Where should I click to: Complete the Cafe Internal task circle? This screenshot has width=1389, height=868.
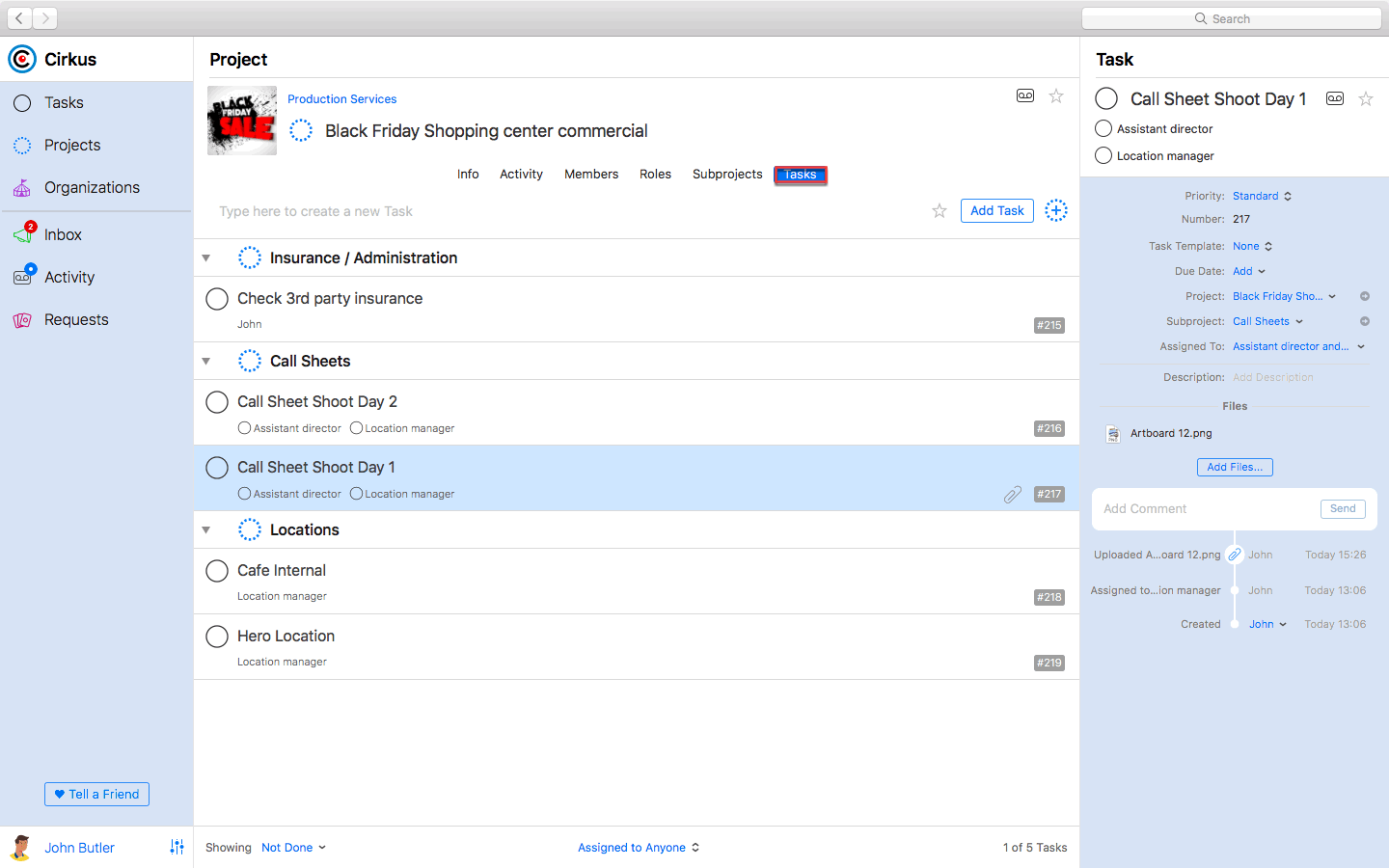216,571
